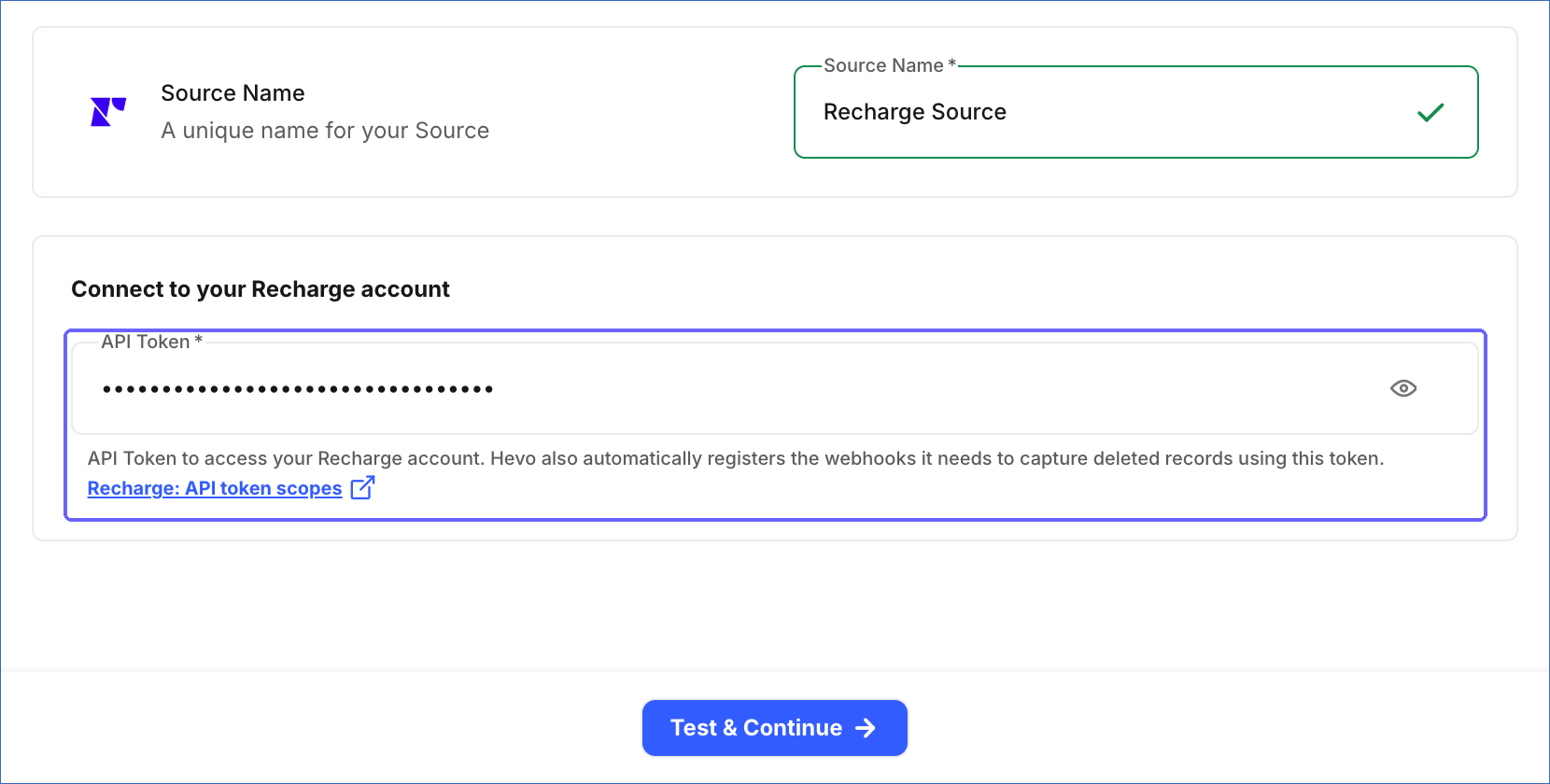Click the API Token description text
Screen dimensions: 1550x784
tap(736, 458)
